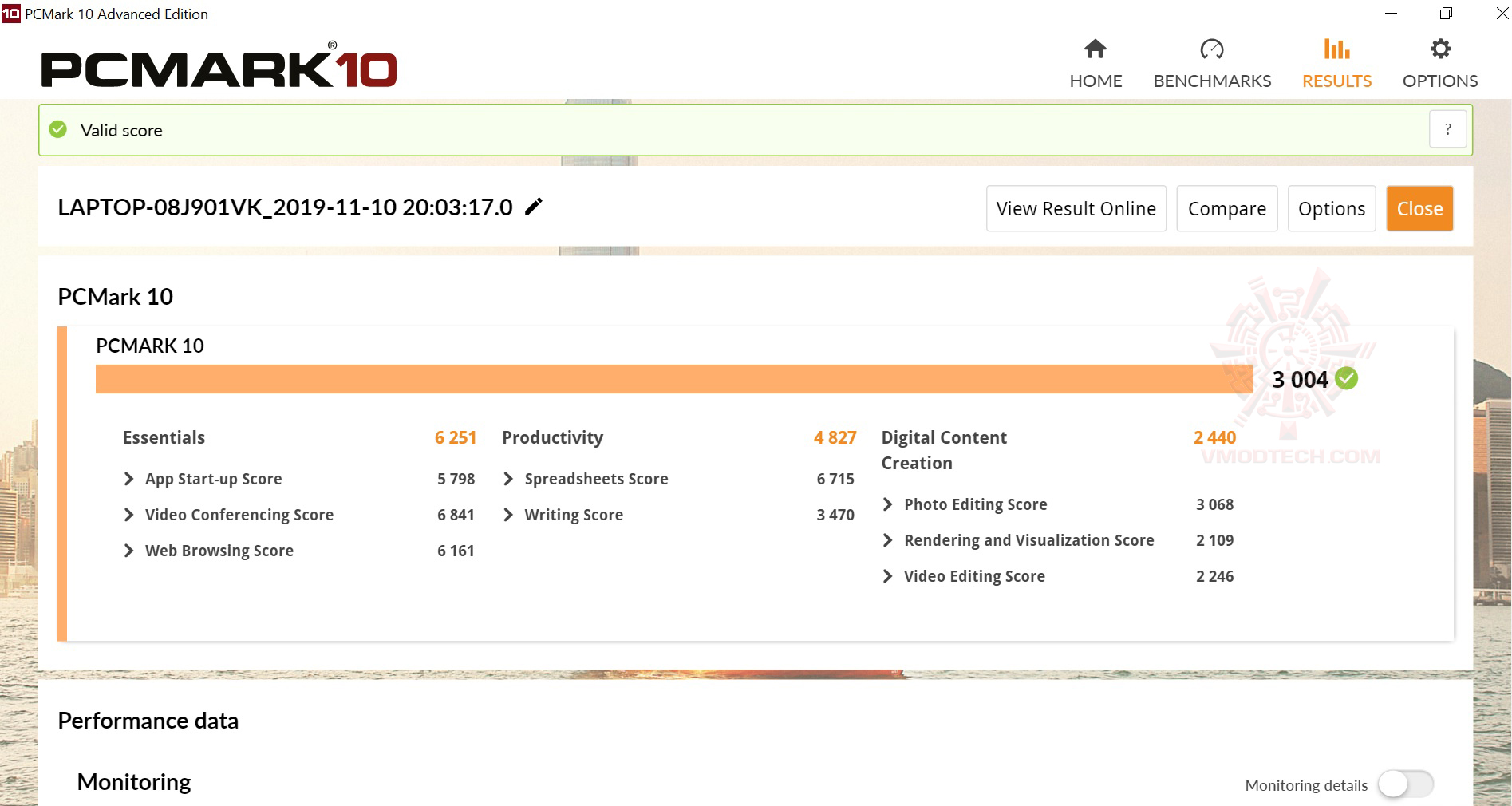Click the Monitoring heading
1512x806 pixels.
[x=134, y=782]
